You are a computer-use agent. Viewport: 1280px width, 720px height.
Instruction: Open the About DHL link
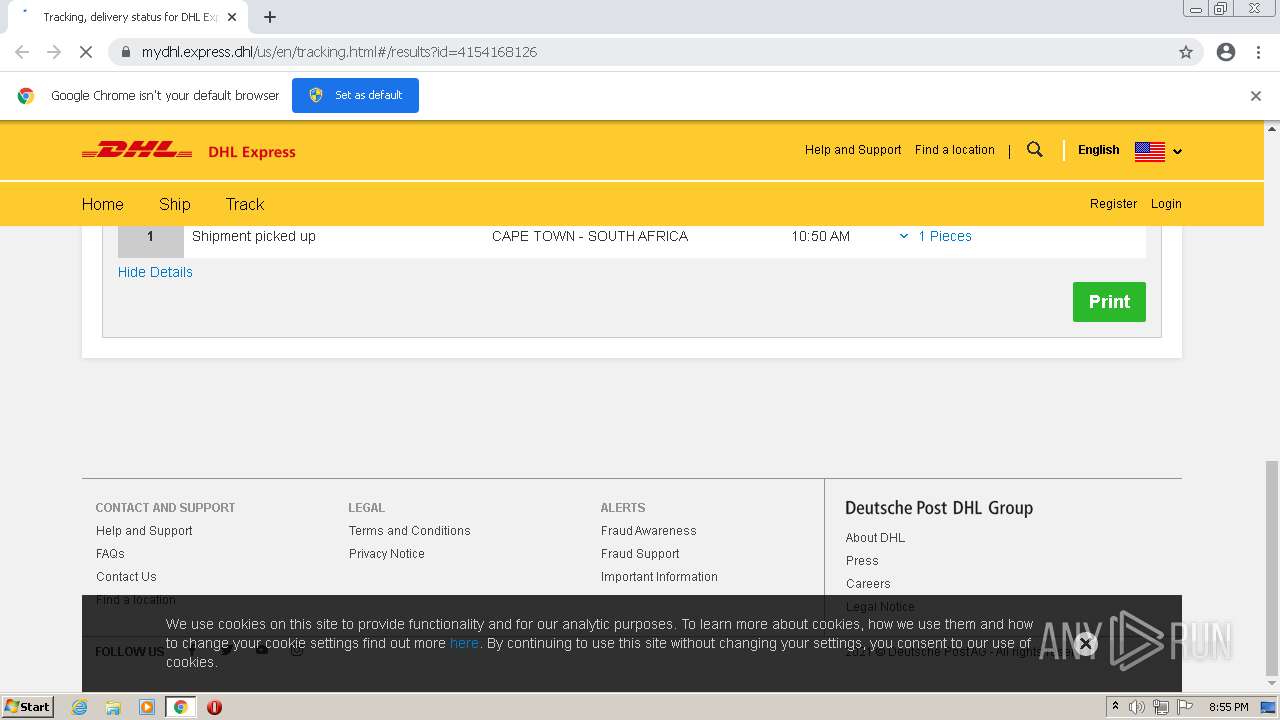pyautogui.click(x=875, y=538)
